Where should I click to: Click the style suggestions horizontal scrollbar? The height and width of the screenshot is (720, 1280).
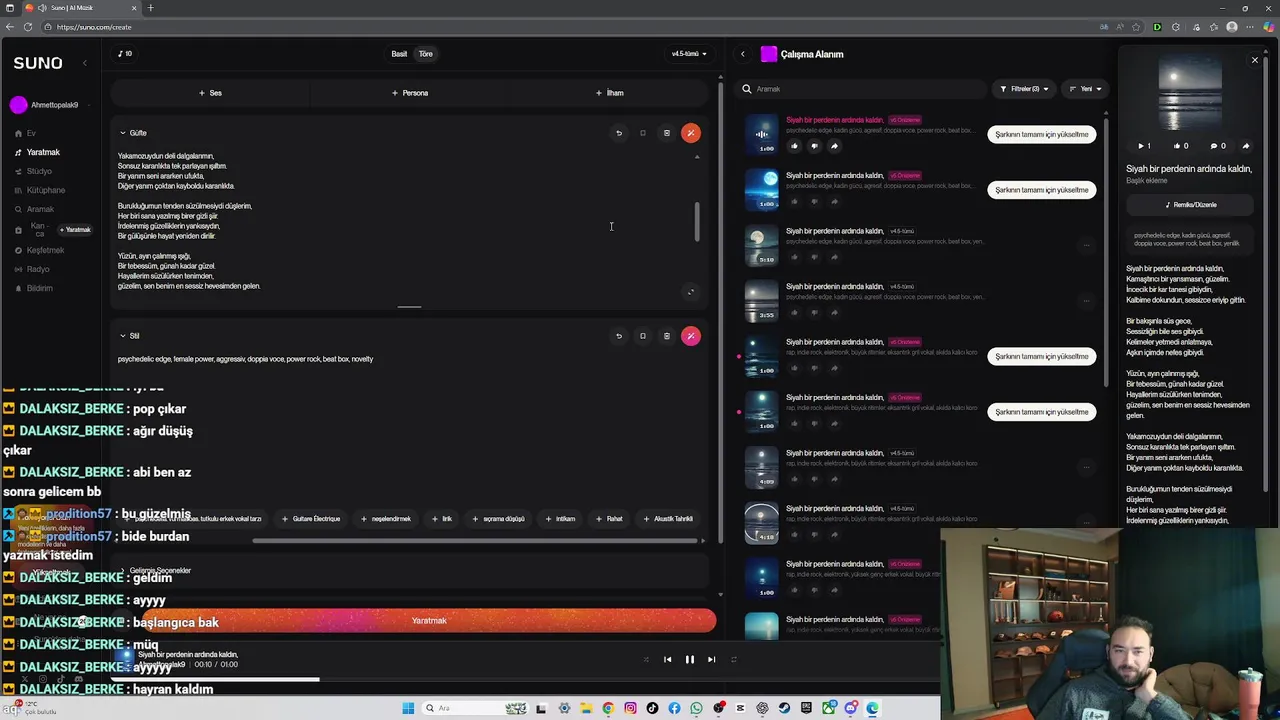point(475,541)
